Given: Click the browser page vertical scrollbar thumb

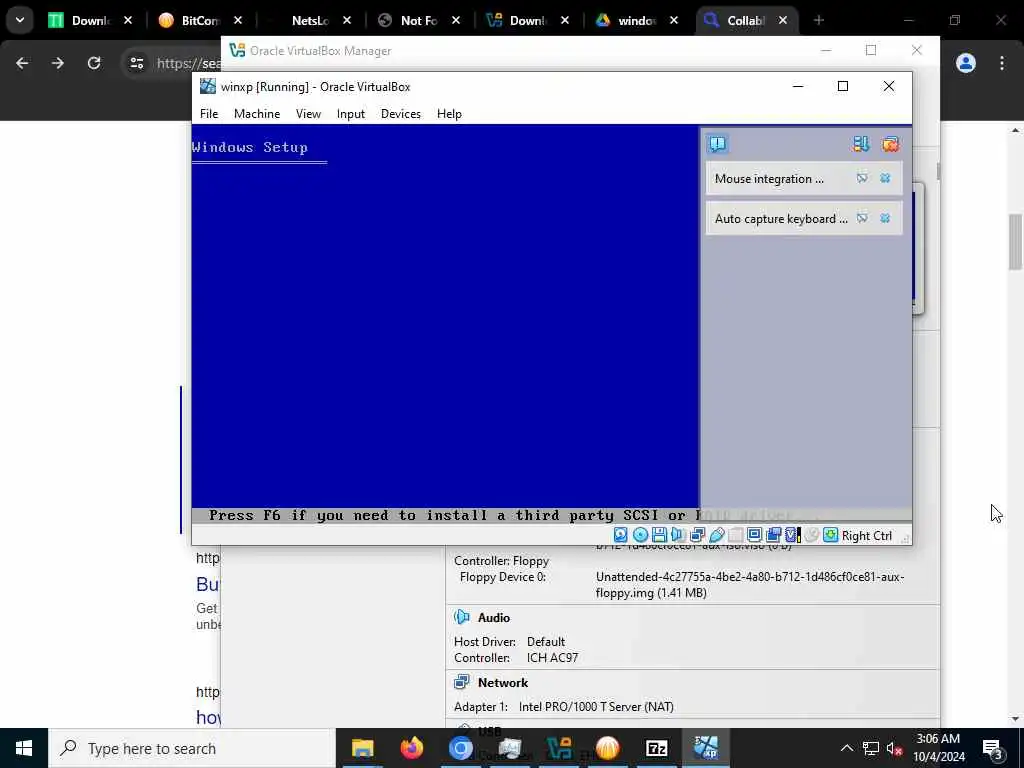Looking at the screenshot, I should pyautogui.click(x=1015, y=241).
